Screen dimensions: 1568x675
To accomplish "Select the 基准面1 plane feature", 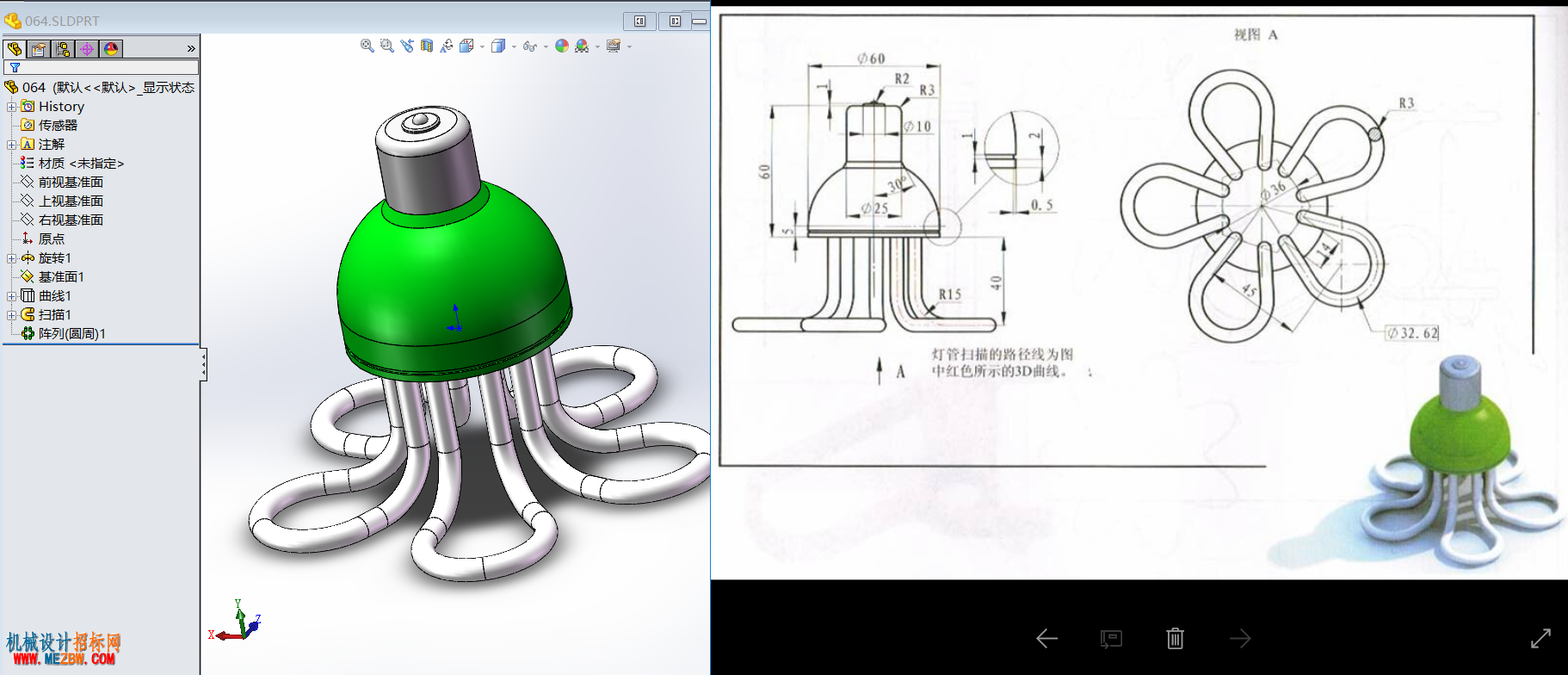I will tap(61, 277).
